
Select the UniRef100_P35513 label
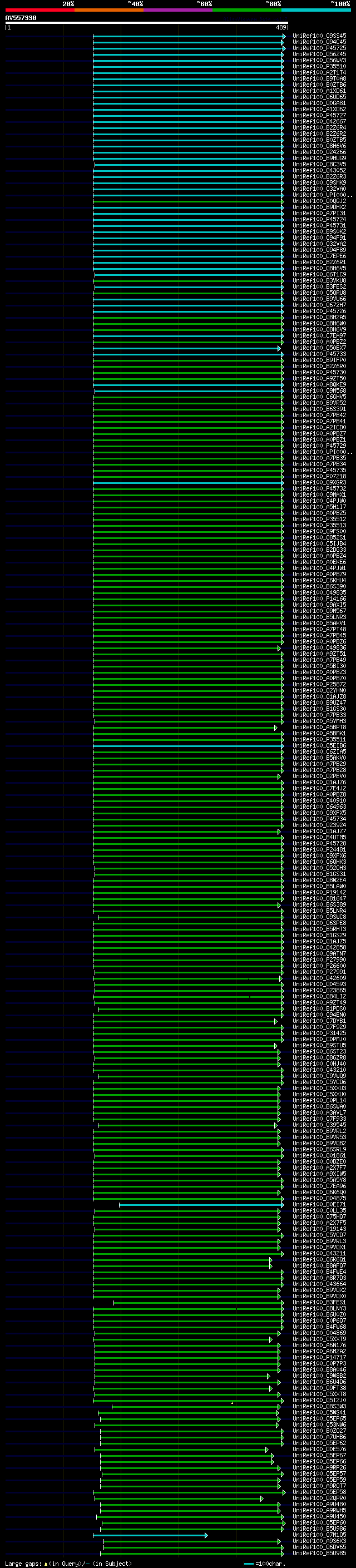pos(319,525)
